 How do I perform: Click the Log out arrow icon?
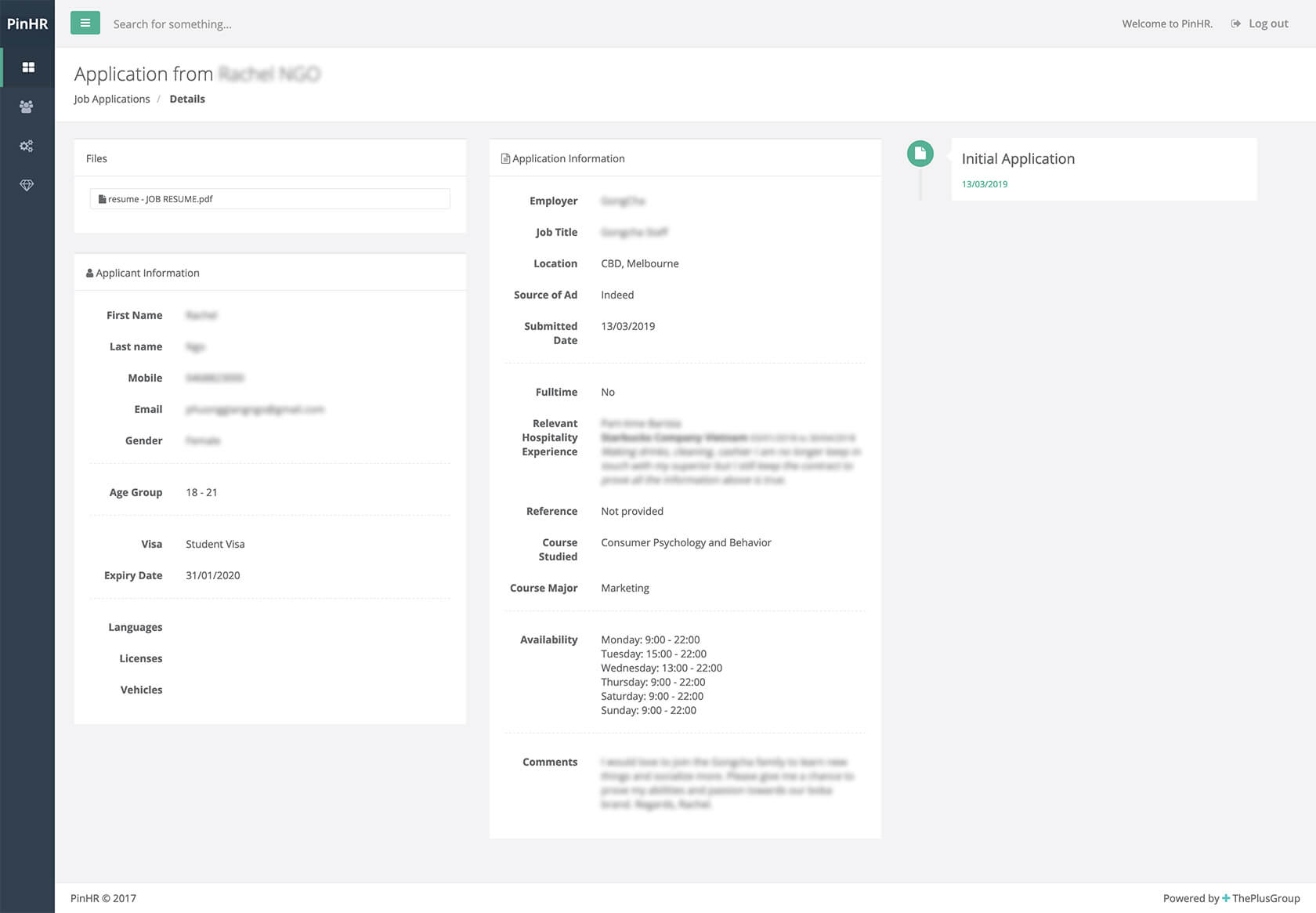tap(1235, 24)
